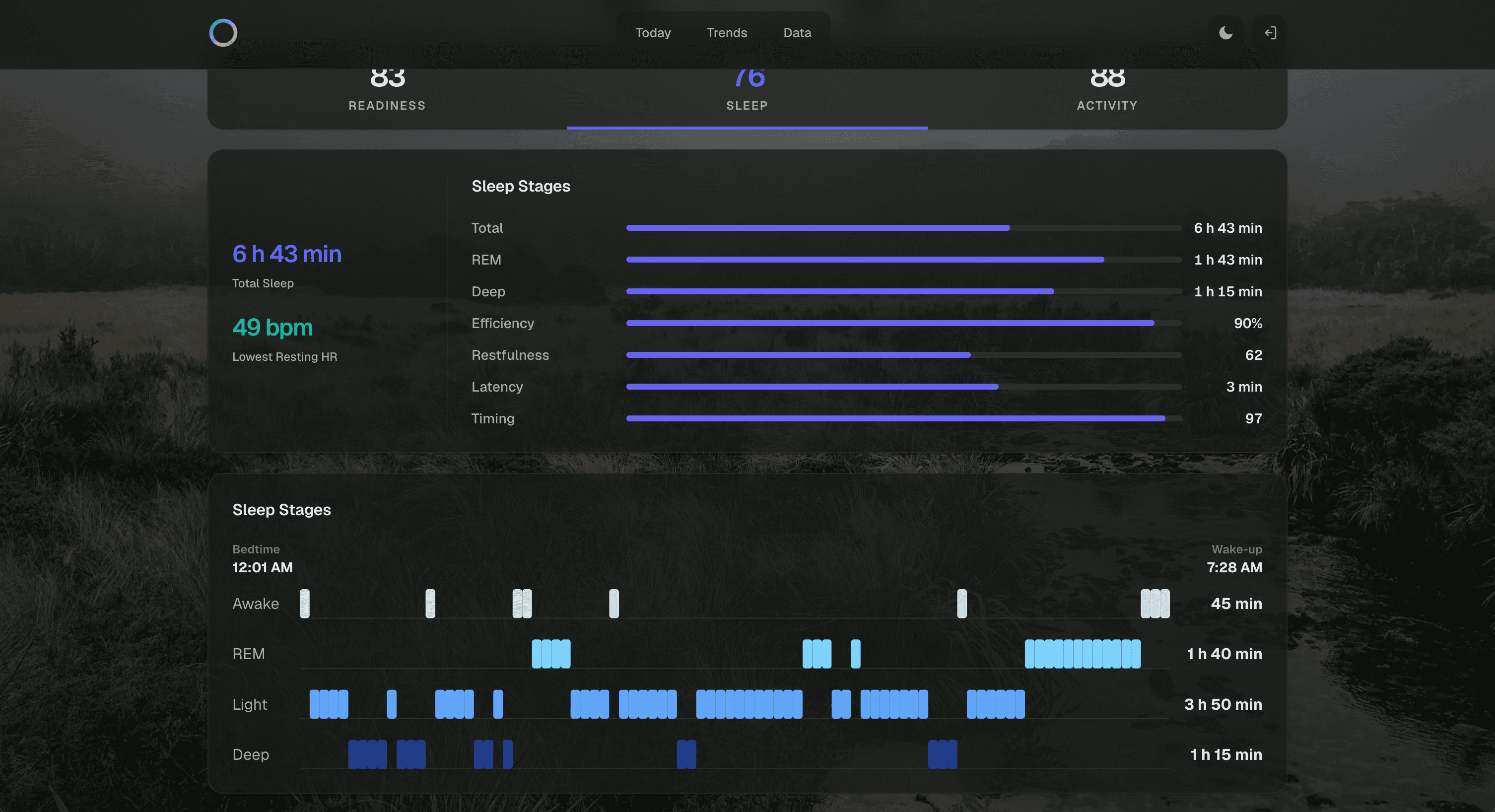Click the Timing value '97'
Viewport: 1495px width, 812px height.
1254,418
